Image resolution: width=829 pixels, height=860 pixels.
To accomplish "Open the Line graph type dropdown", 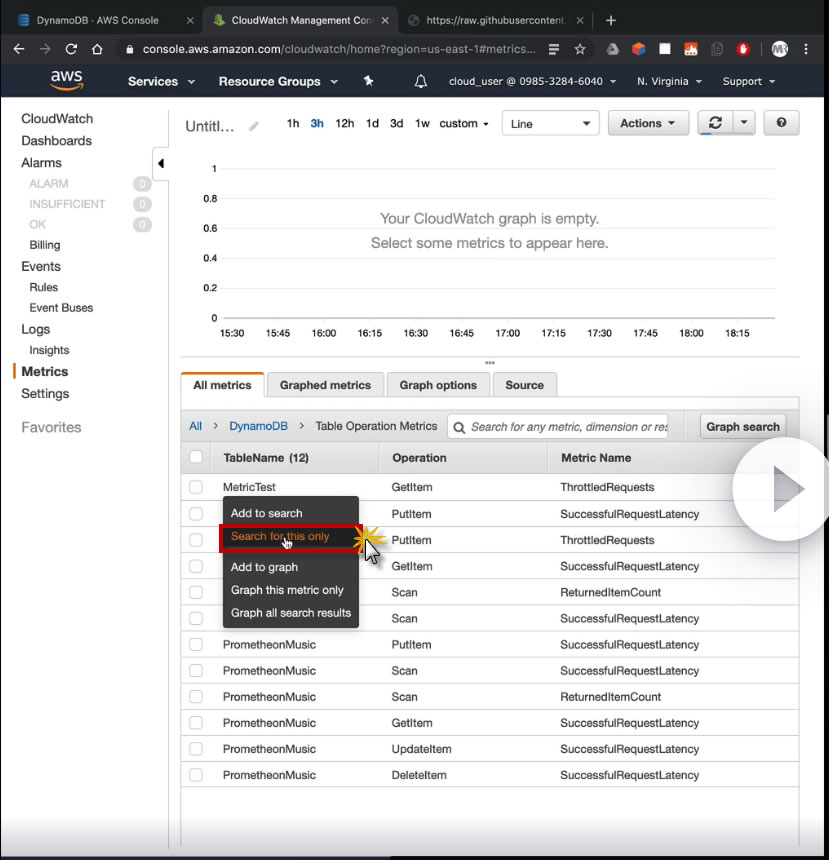I will 549,124.
